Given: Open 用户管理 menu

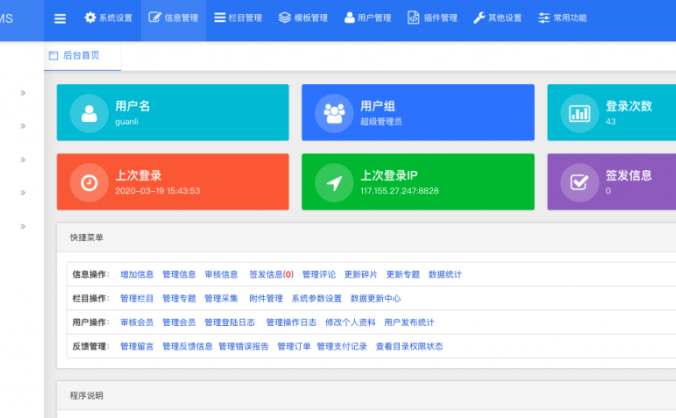Looking at the screenshot, I should tap(368, 18).
